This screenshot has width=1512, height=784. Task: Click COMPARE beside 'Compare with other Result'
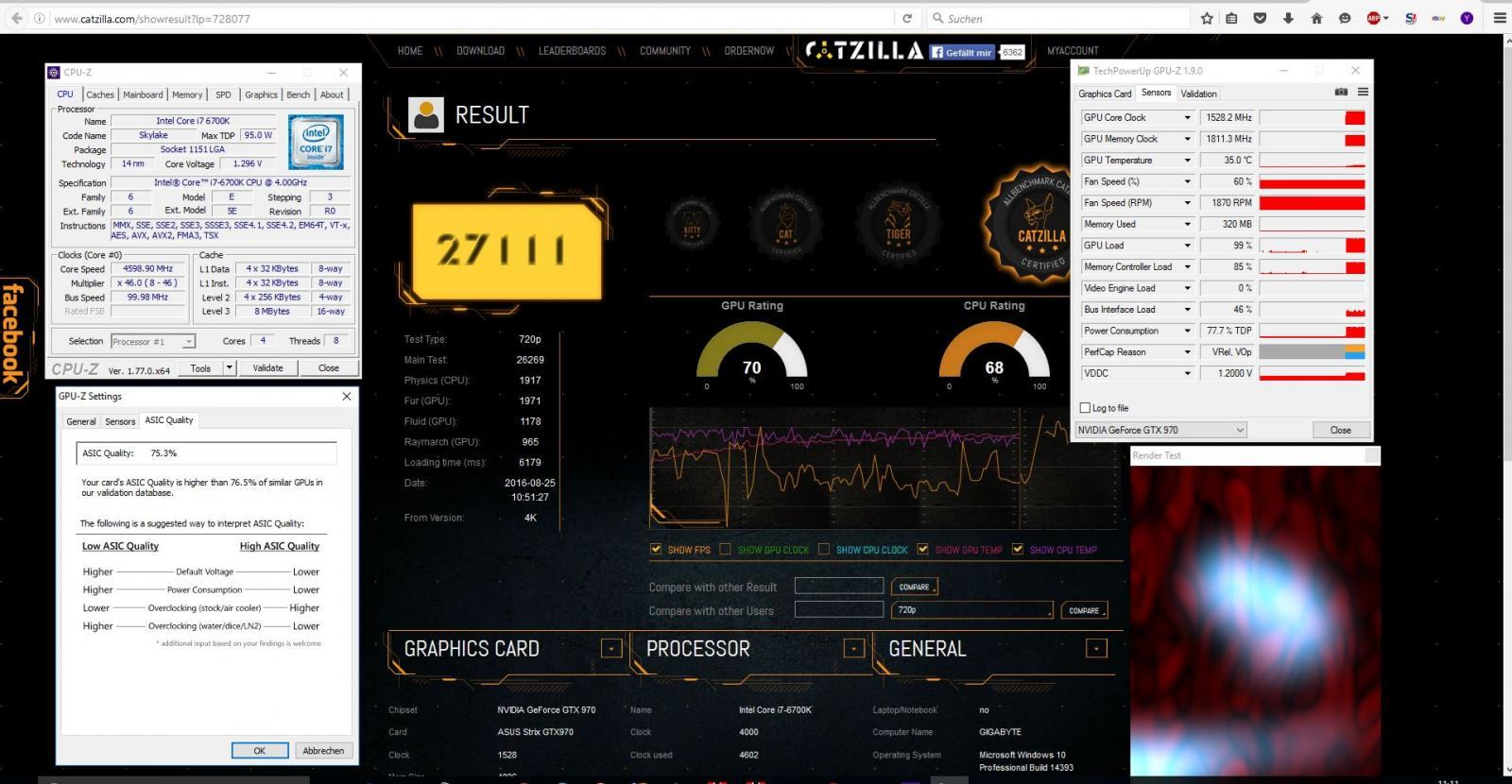pyautogui.click(x=914, y=587)
